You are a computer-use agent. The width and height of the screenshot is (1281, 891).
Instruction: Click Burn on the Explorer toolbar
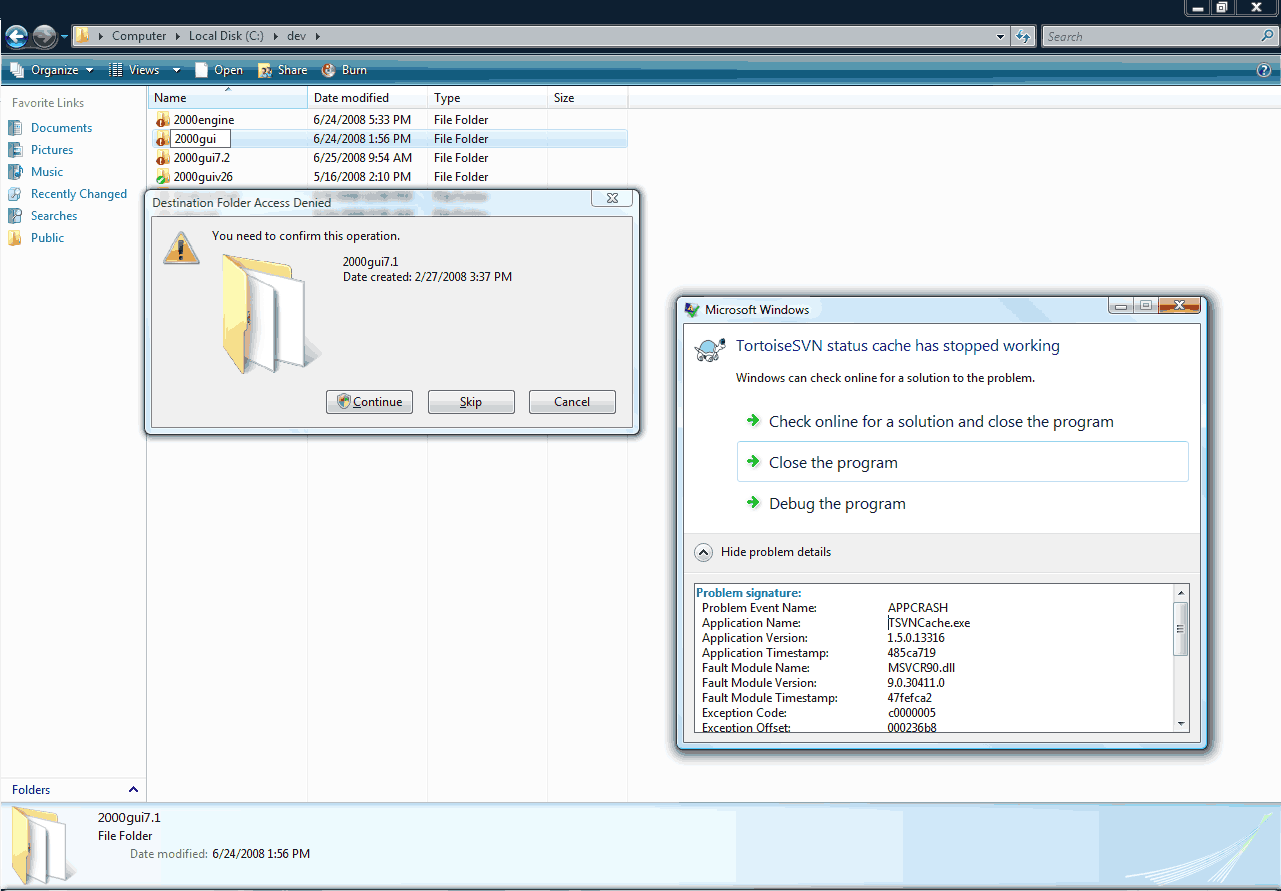pos(344,70)
